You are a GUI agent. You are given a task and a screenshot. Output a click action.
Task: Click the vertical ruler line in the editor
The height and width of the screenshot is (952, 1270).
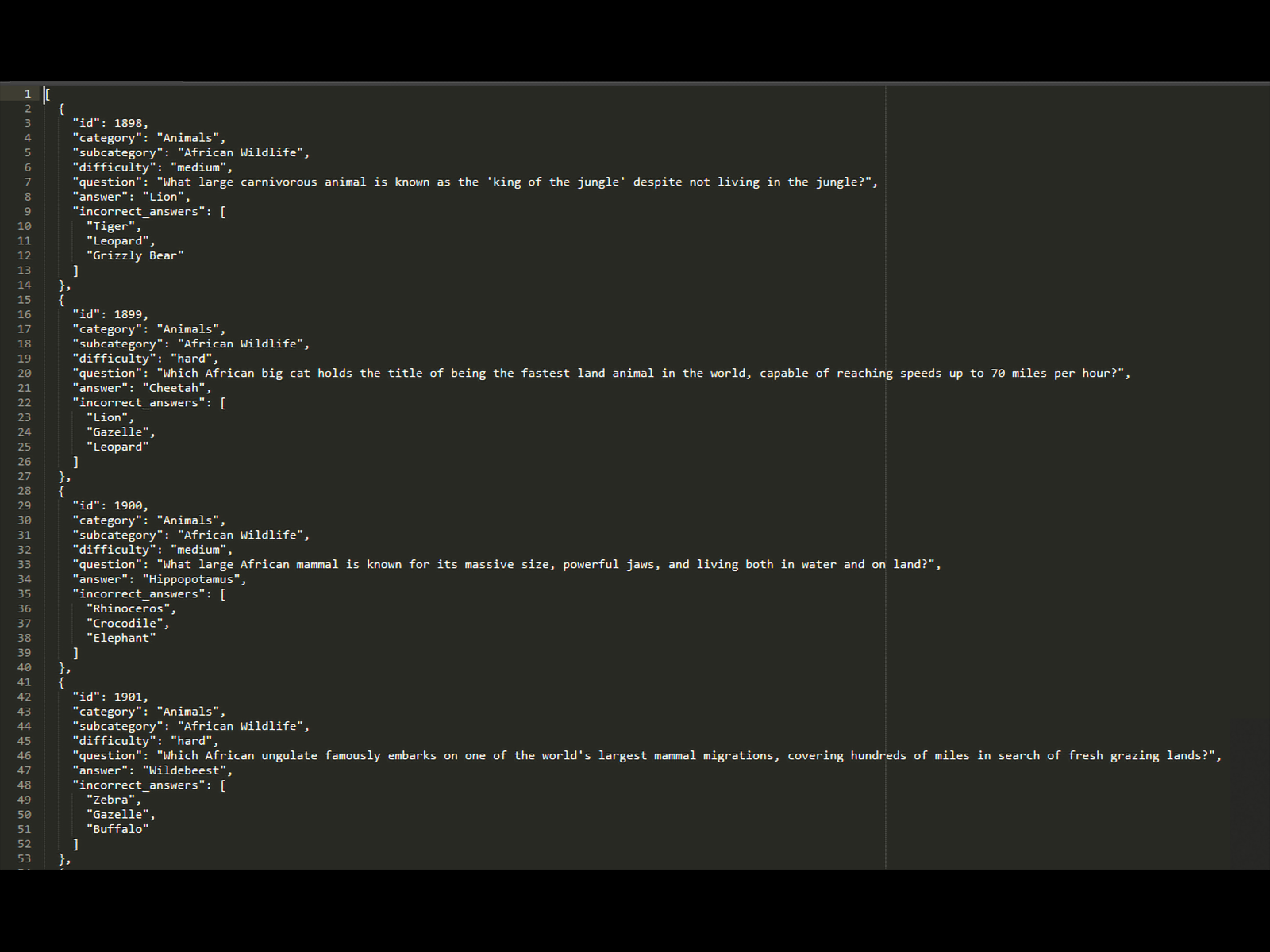point(886,476)
